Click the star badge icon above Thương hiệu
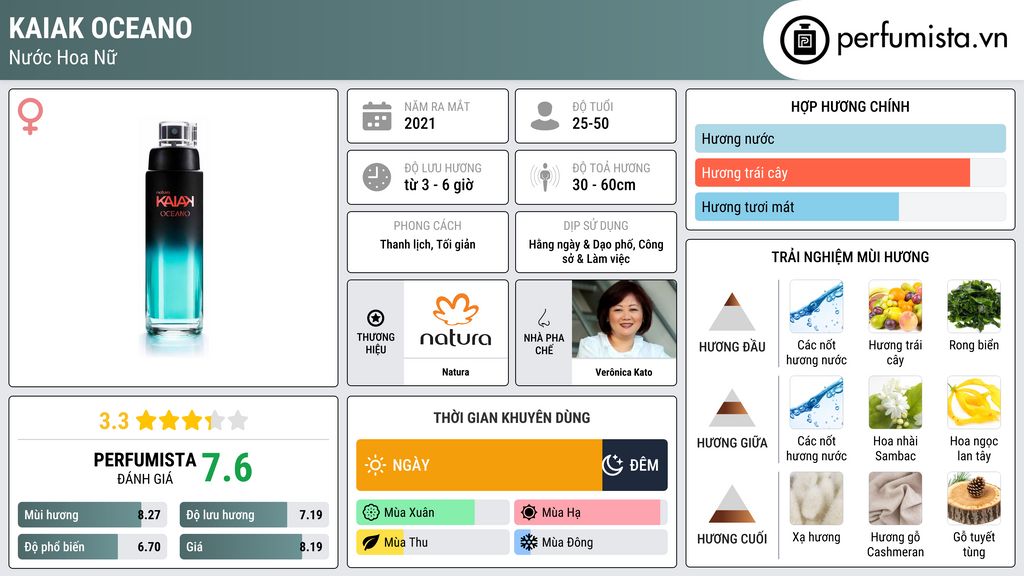This screenshot has width=1024, height=576. click(376, 318)
